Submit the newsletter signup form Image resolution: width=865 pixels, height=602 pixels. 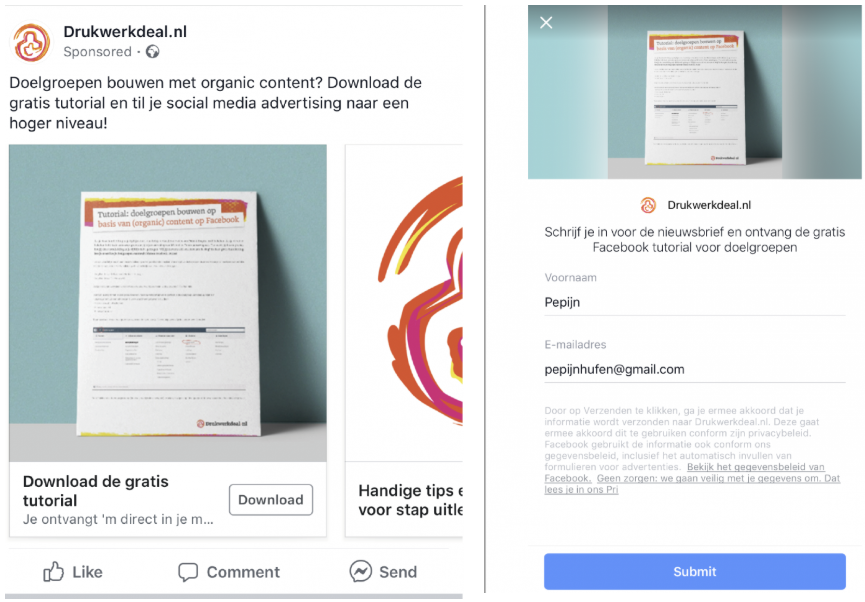695,572
